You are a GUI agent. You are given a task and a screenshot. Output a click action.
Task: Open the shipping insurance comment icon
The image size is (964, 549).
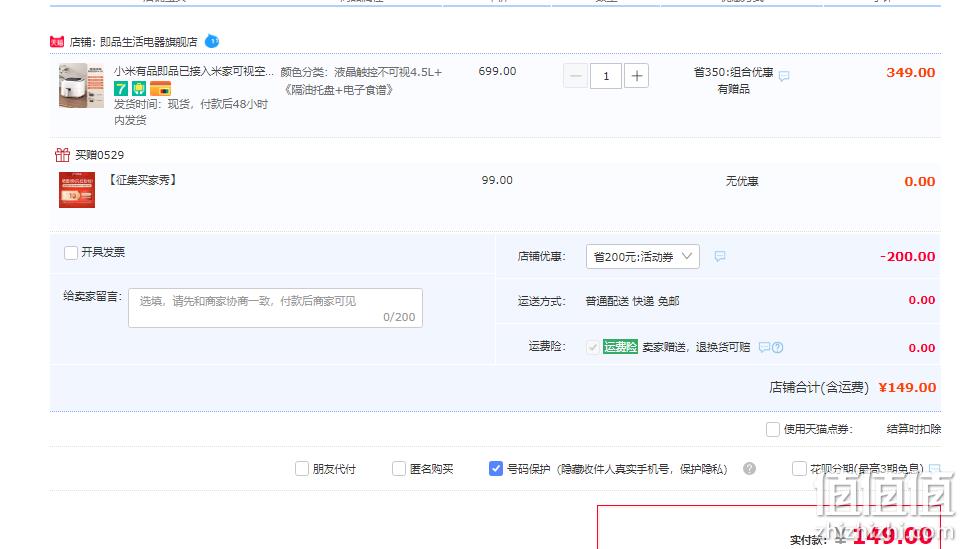point(764,347)
